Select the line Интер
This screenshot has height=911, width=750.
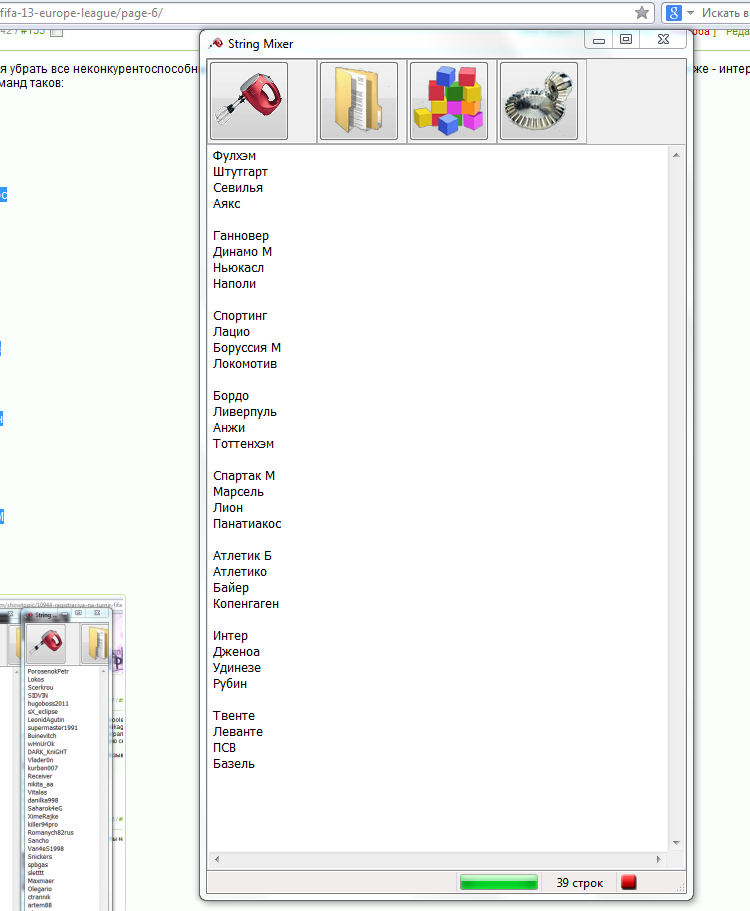click(x=230, y=636)
